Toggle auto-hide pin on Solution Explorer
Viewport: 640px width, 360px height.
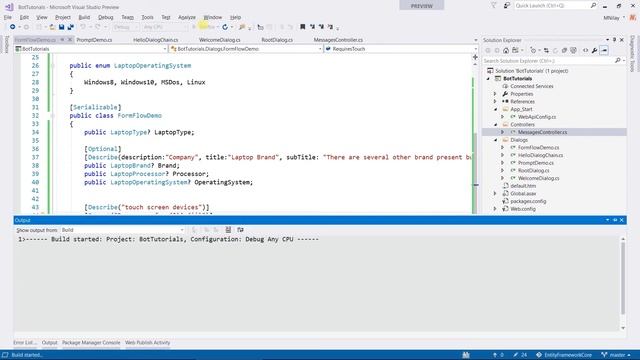point(614,40)
